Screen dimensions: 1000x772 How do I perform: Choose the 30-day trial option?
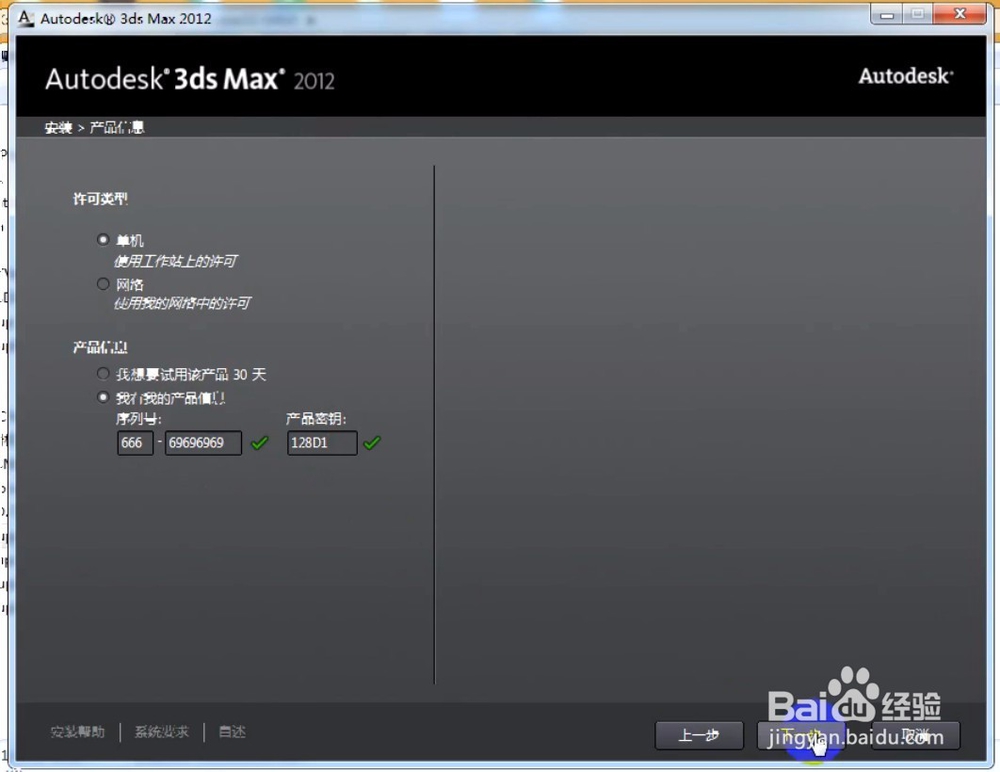[103, 373]
